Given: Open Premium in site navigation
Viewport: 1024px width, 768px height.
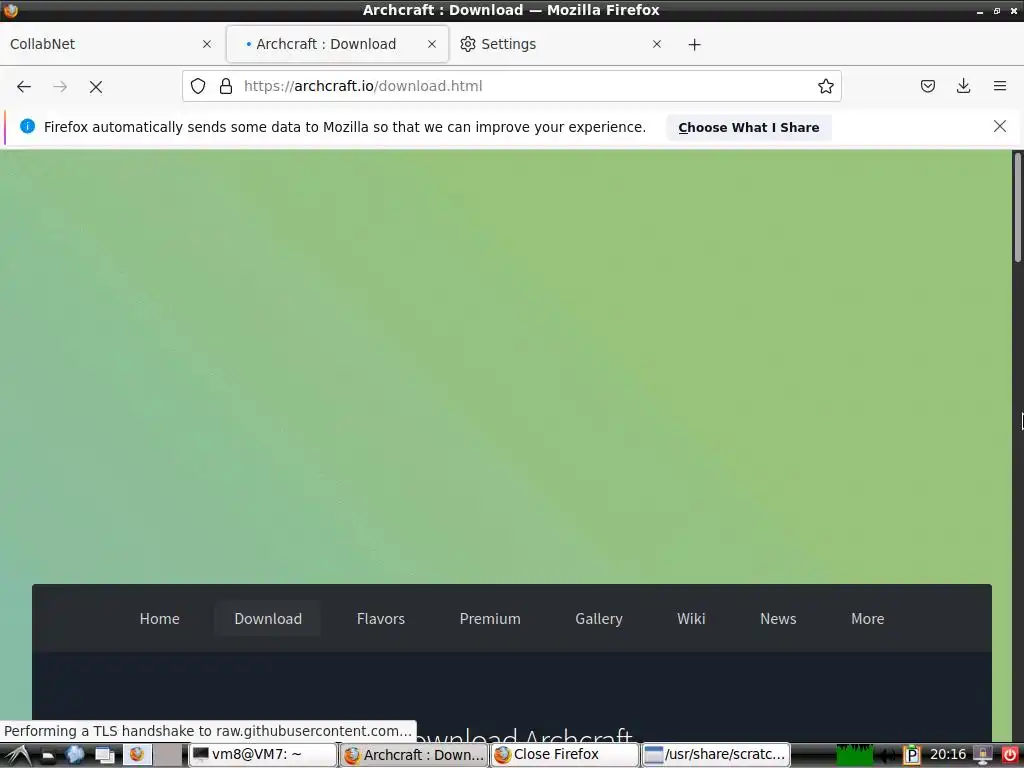Looking at the screenshot, I should 490,618.
